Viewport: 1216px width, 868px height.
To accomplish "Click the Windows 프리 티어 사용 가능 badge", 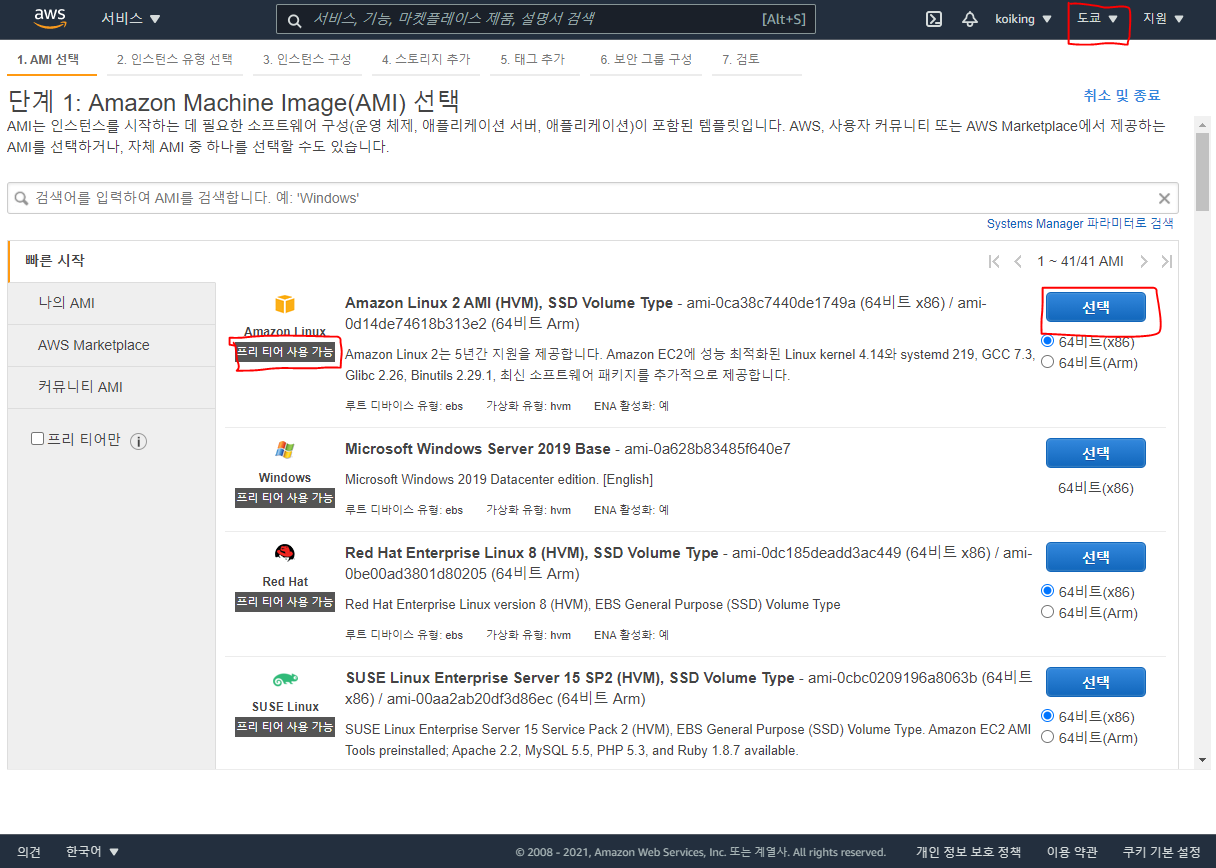I will tap(285, 498).
